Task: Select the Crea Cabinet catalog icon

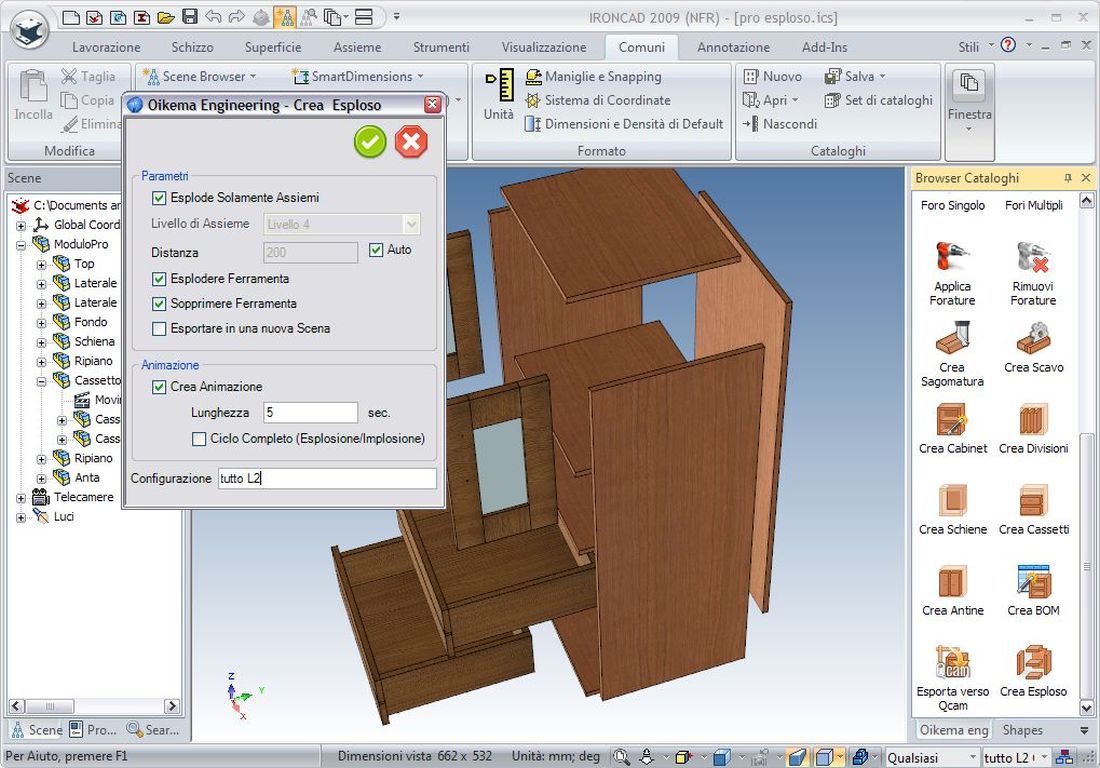Action: [952, 419]
